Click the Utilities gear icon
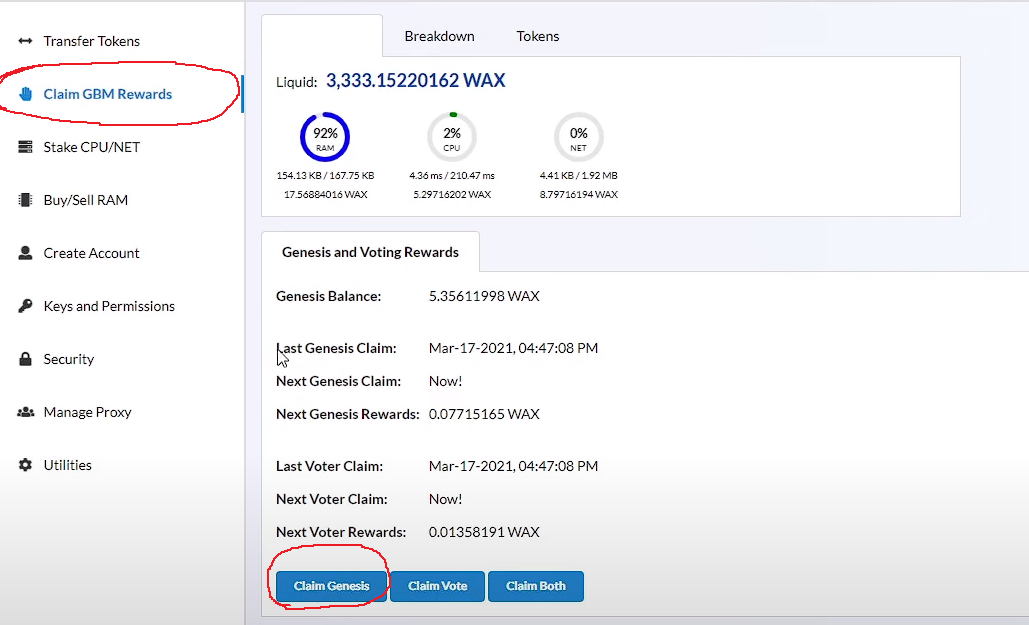The width and height of the screenshot is (1029, 625). (x=25, y=465)
